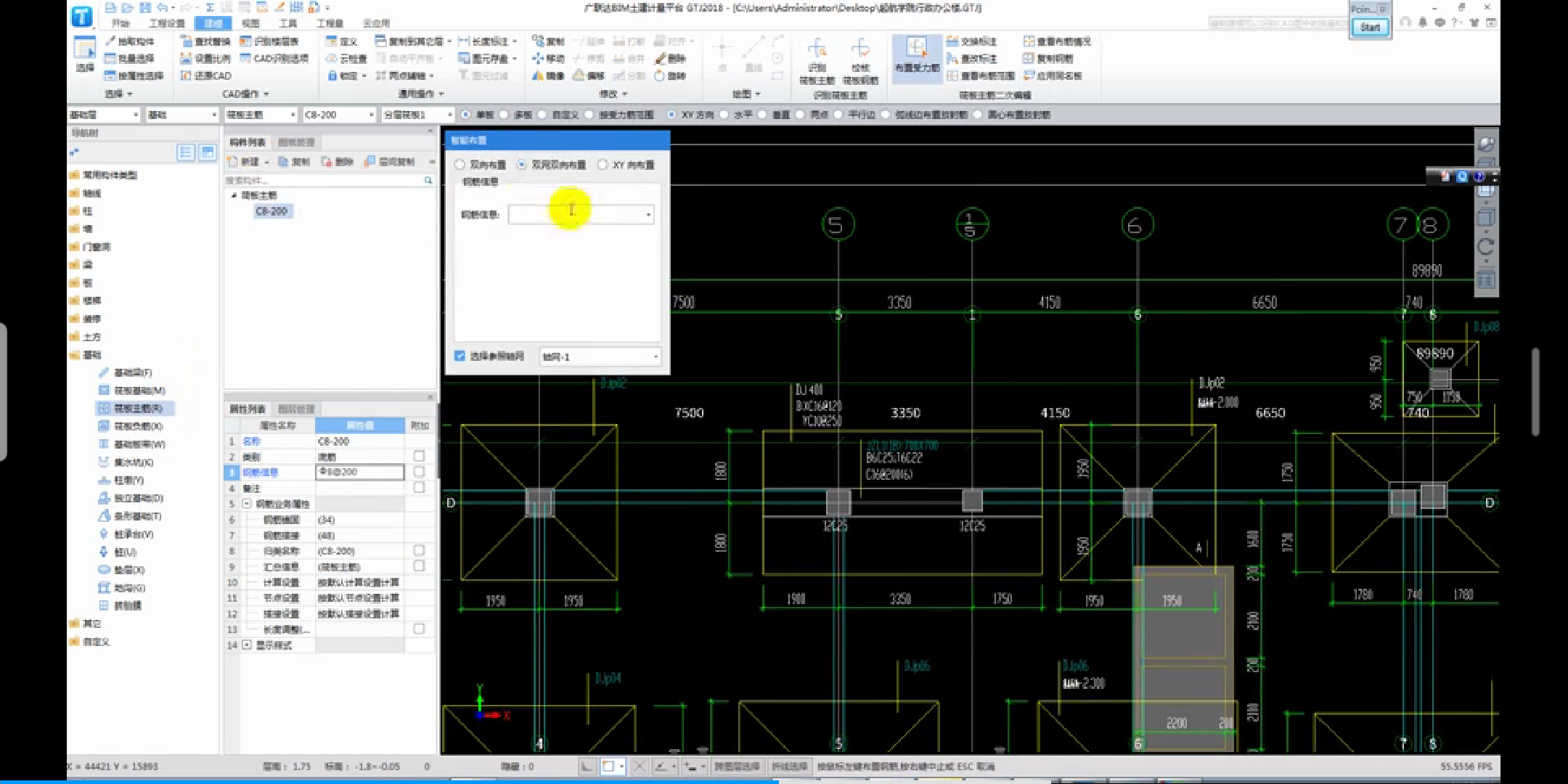Open the 视图 ribbon tab
1568x784 pixels.
250,23
